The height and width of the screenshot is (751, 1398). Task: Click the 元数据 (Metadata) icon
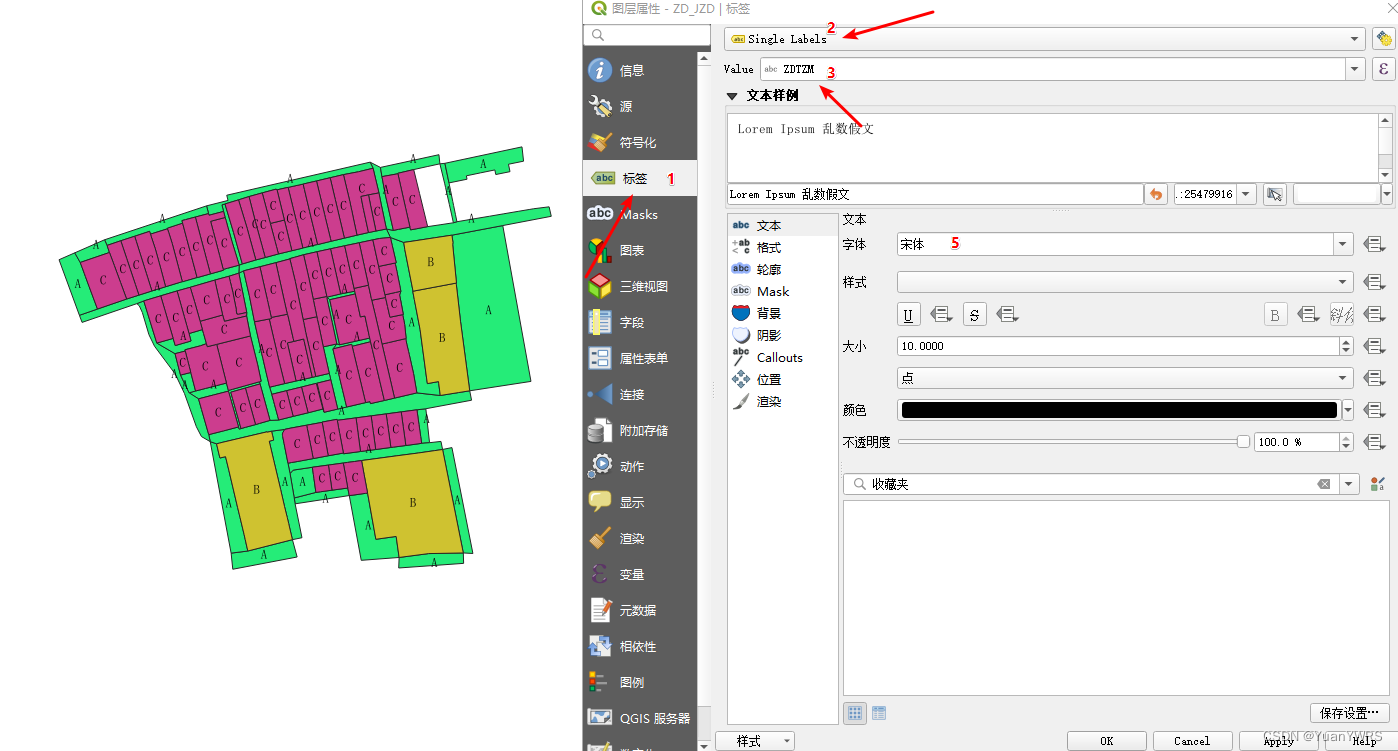pyautogui.click(x=600, y=610)
